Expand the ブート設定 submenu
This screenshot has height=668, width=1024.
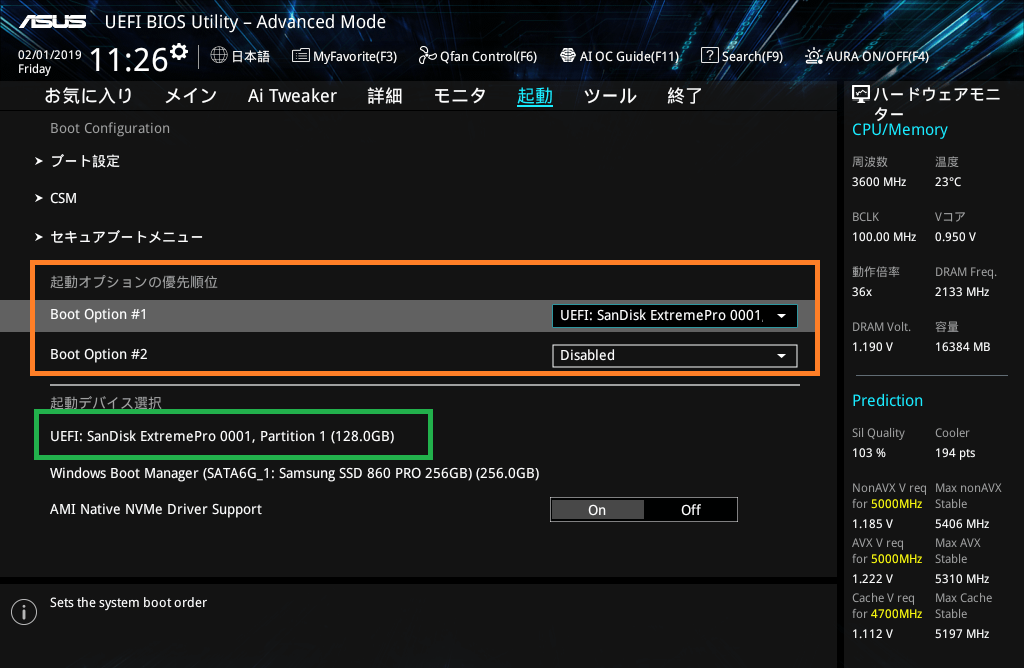tap(85, 161)
